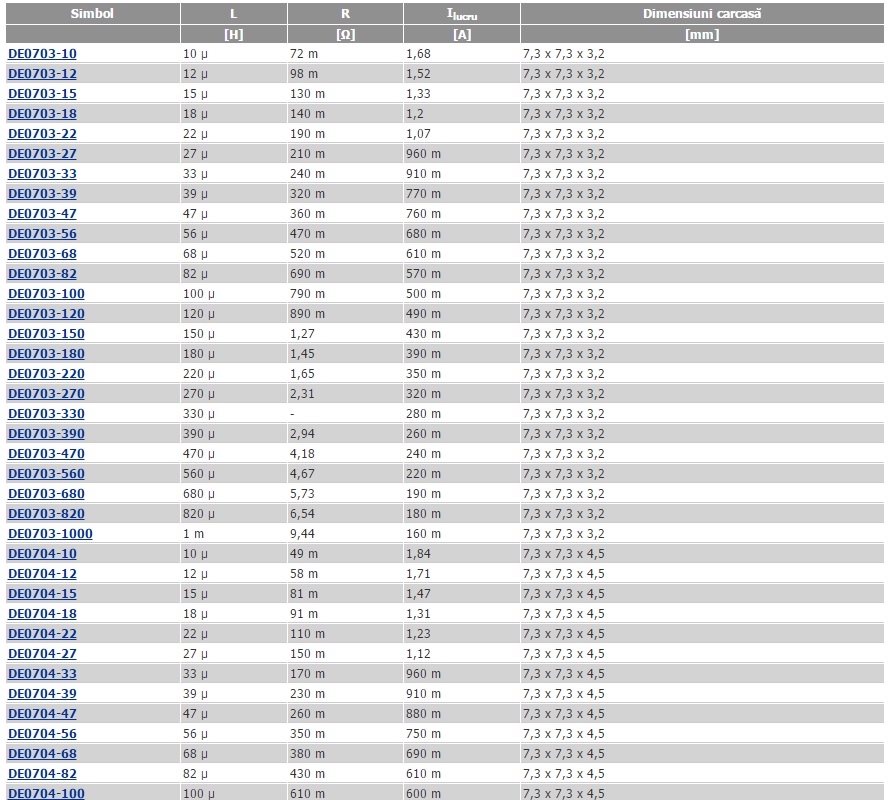Click the L inductance column header
This screenshot has height=800, width=893.
pyautogui.click(x=233, y=14)
